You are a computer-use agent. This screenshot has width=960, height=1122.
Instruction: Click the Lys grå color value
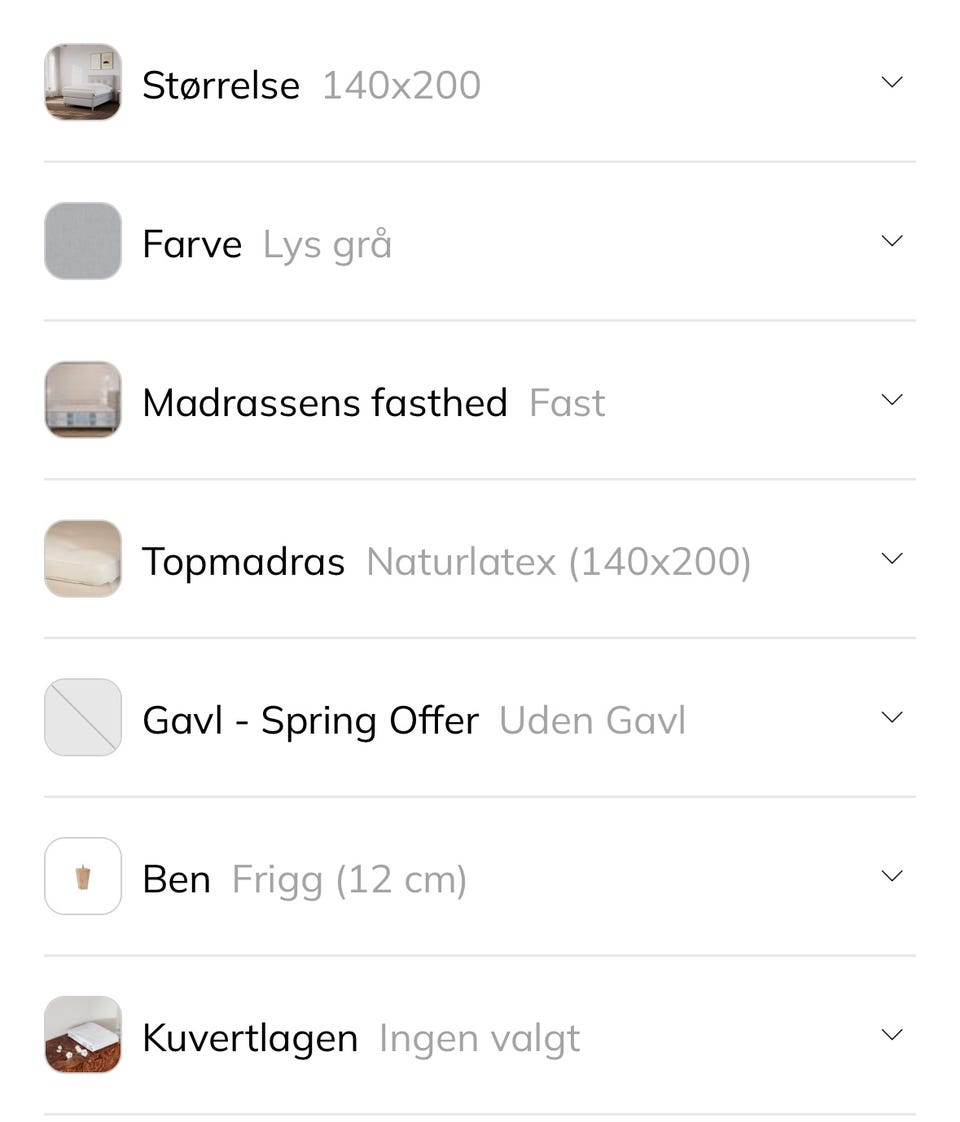click(327, 245)
